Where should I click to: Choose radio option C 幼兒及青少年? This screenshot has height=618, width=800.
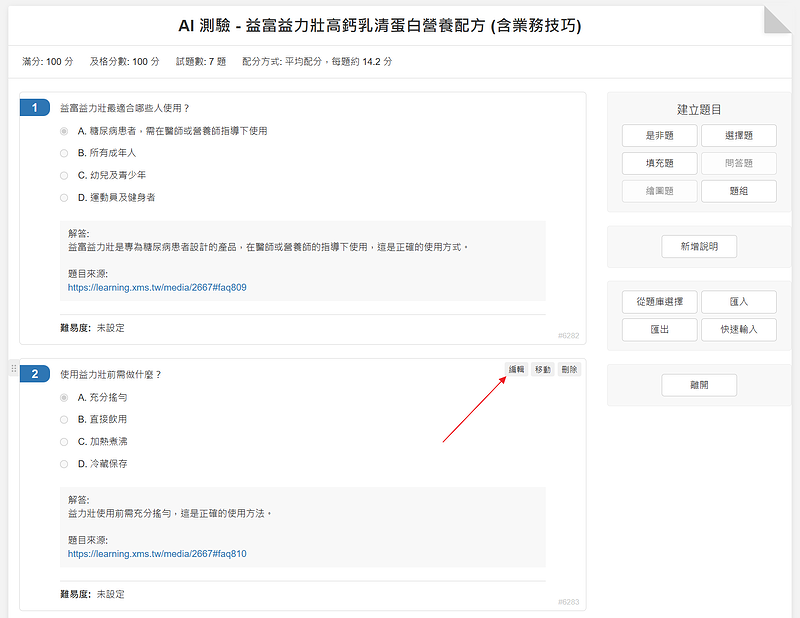pos(65,175)
